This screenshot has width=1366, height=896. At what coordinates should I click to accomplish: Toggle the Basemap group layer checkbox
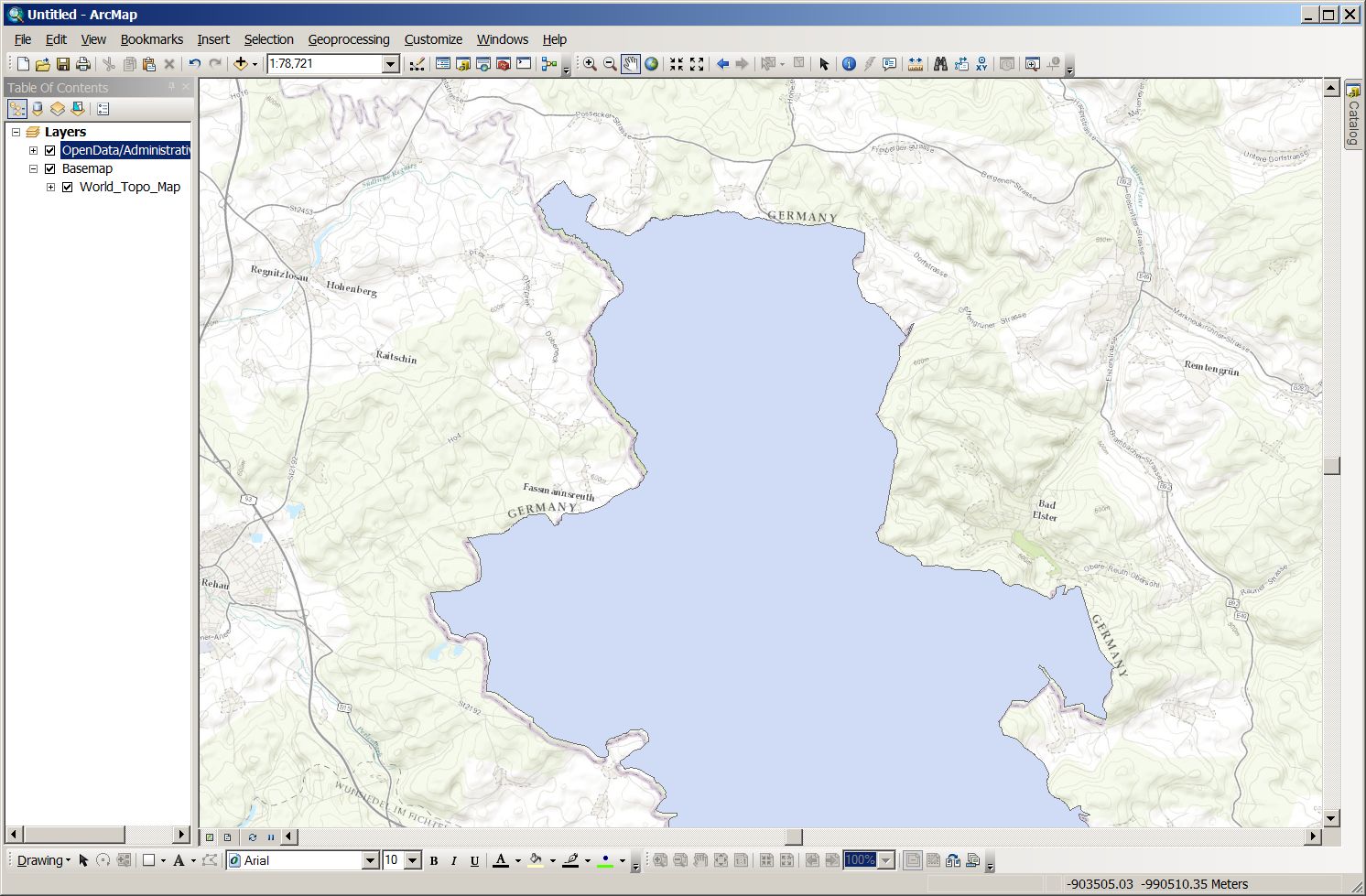[50, 169]
